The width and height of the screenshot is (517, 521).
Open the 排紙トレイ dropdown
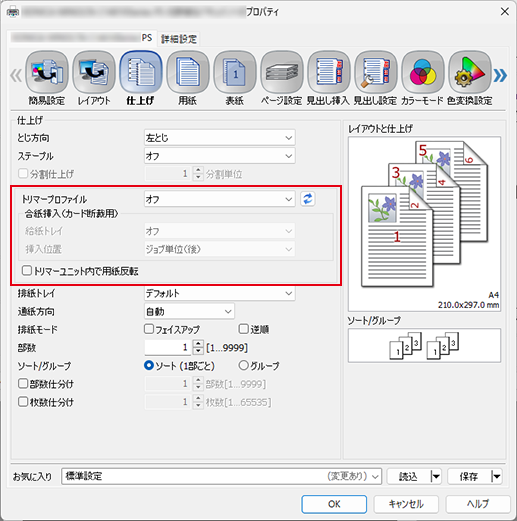pos(220,293)
